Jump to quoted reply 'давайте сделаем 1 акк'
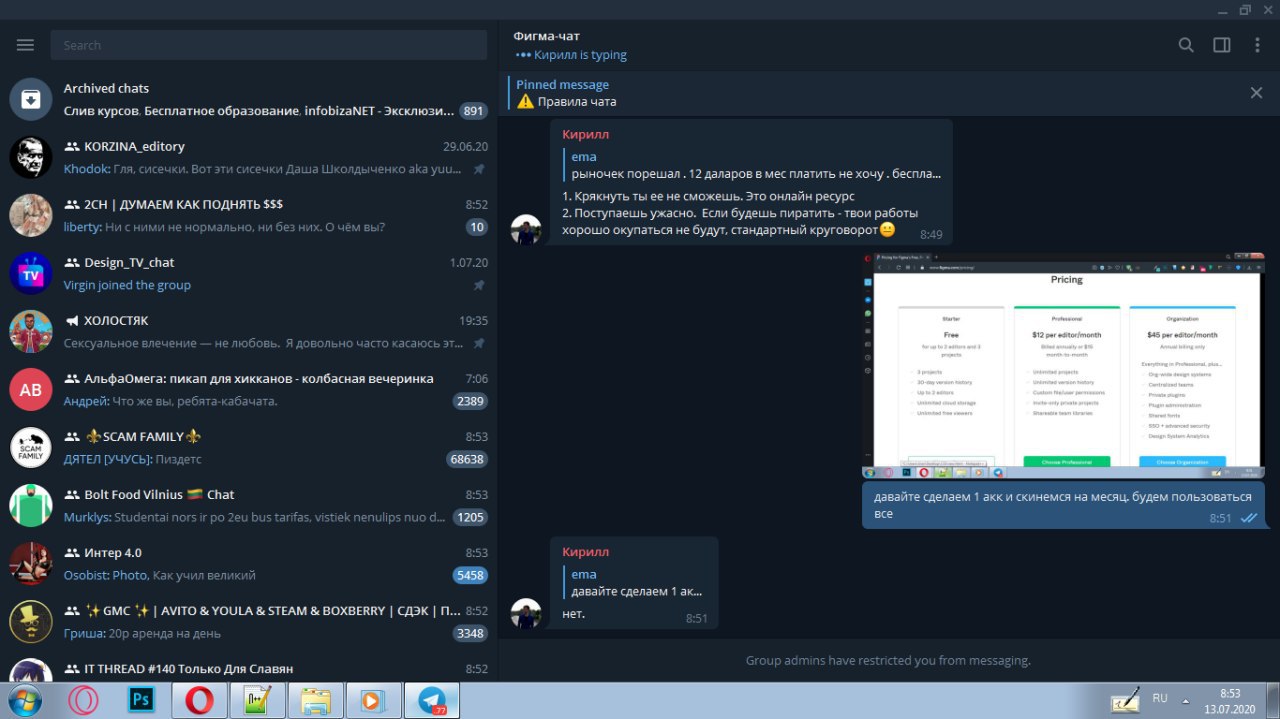This screenshot has width=1280, height=719. 635,582
